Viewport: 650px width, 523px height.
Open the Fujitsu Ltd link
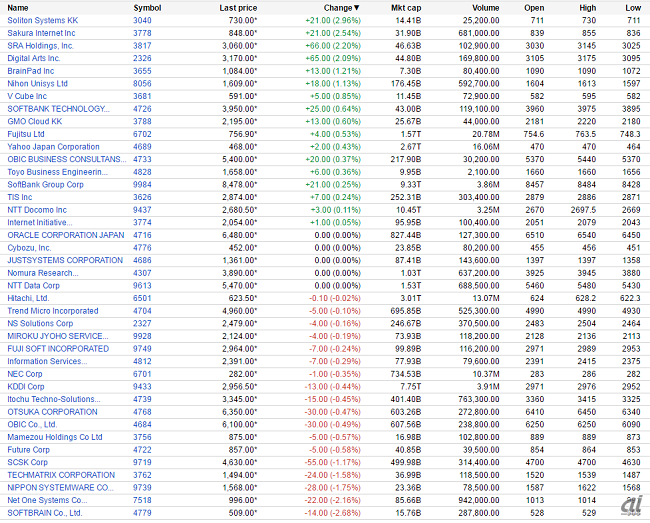[x=26, y=134]
